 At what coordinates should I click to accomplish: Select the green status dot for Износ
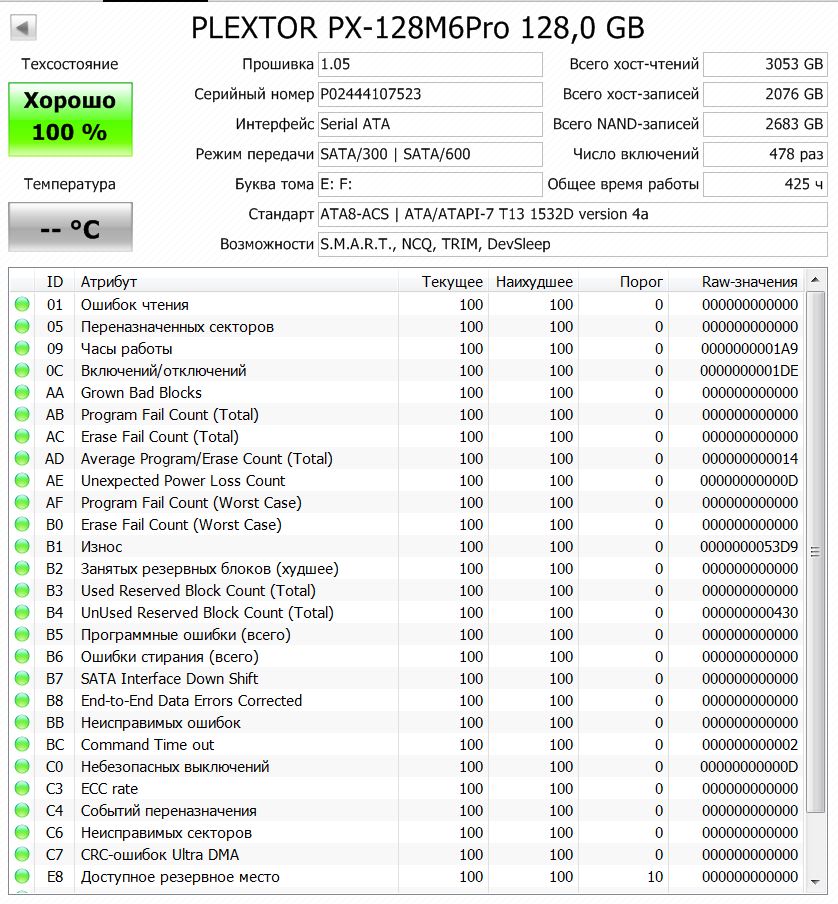pos(22,547)
